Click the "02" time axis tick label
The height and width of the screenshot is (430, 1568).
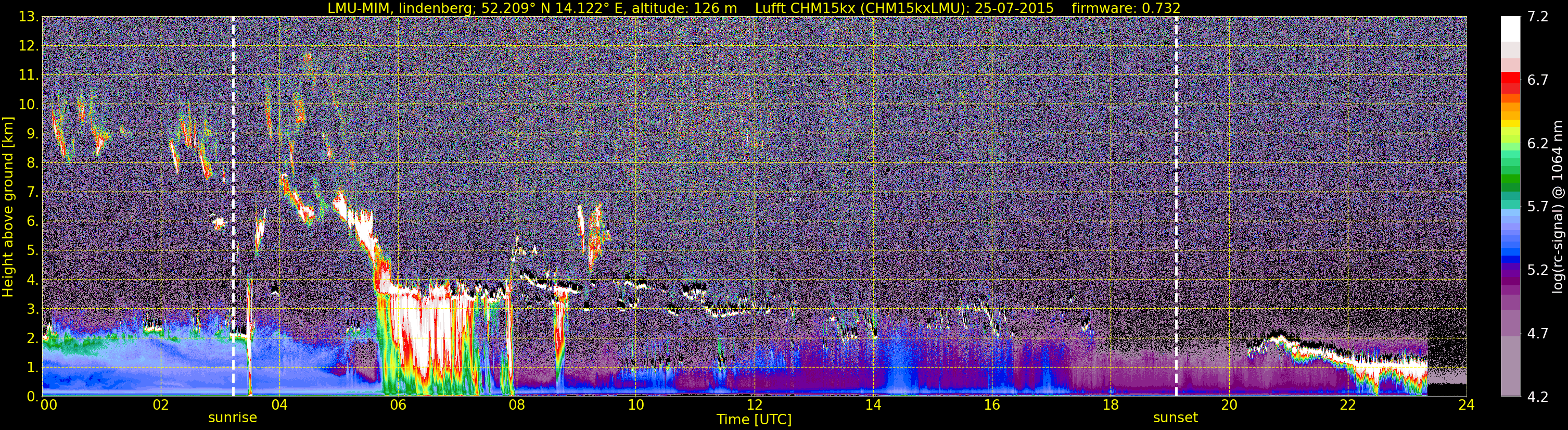(x=161, y=405)
